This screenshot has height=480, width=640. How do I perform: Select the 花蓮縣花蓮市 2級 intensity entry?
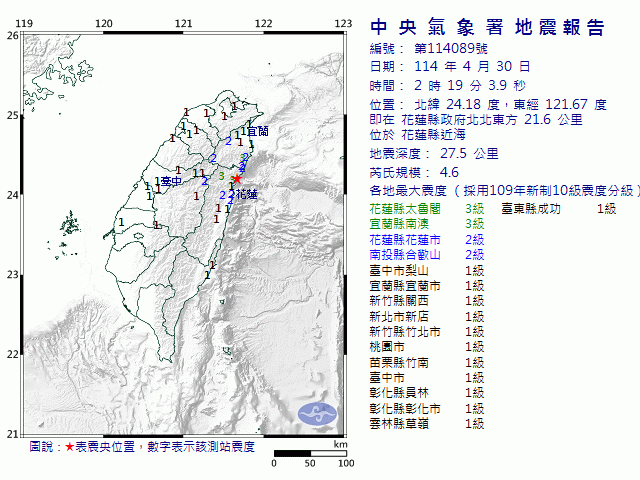(x=427, y=240)
